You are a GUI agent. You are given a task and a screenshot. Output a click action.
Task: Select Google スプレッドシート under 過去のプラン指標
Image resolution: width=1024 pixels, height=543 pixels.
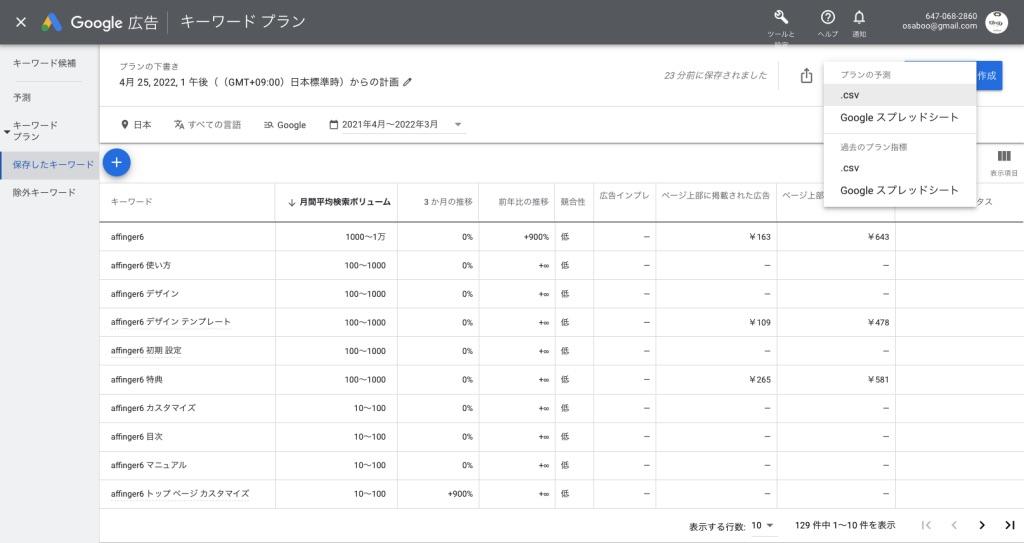tap(900, 191)
